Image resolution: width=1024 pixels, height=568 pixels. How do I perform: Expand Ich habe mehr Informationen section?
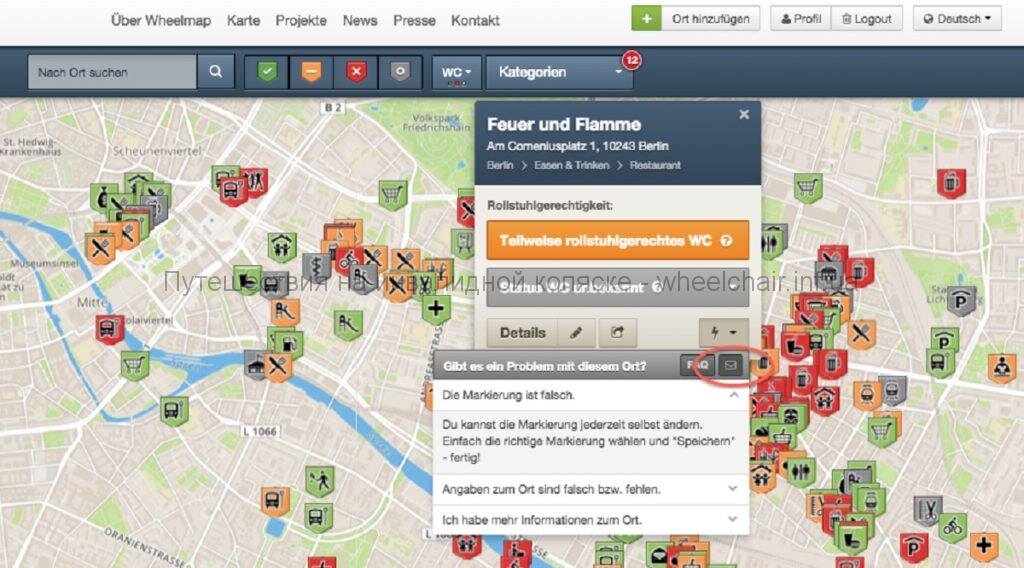(x=590, y=520)
